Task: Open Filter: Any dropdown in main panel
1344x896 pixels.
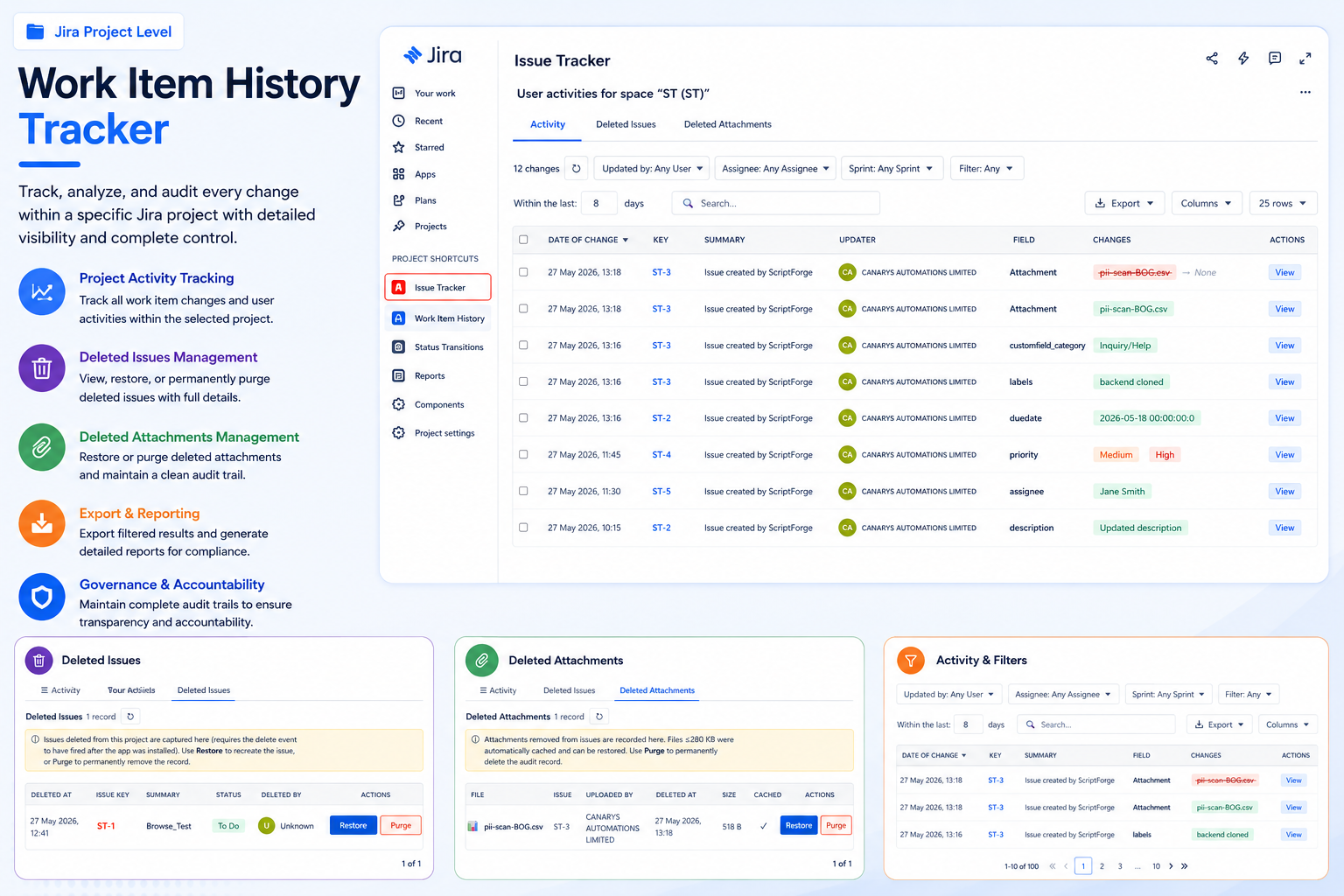Action: 986,168
